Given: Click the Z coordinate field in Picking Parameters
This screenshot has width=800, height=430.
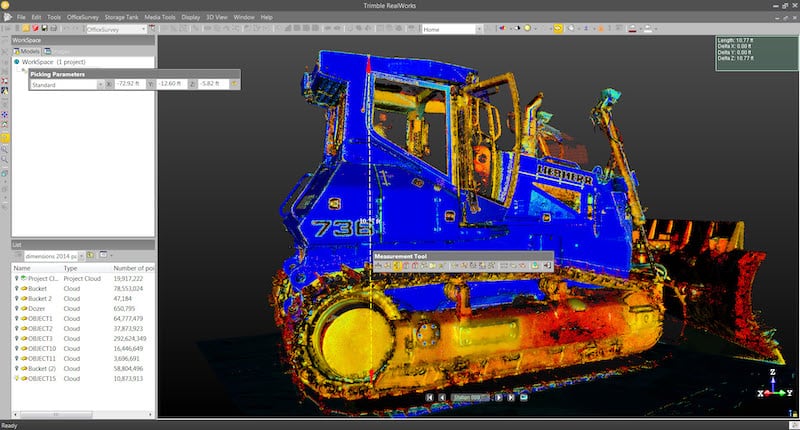Looking at the screenshot, I should coord(212,84).
